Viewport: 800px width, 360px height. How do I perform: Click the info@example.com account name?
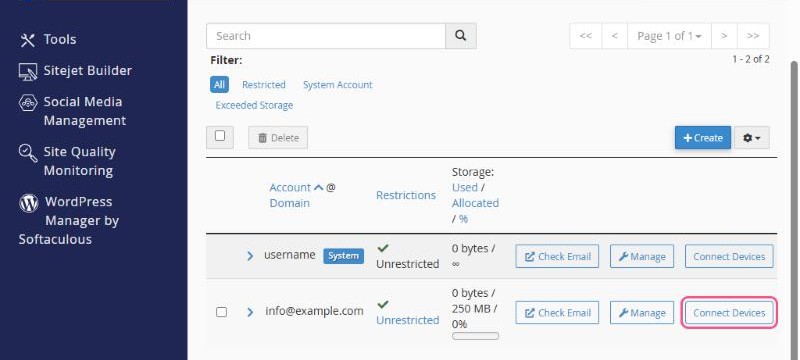[314, 311]
